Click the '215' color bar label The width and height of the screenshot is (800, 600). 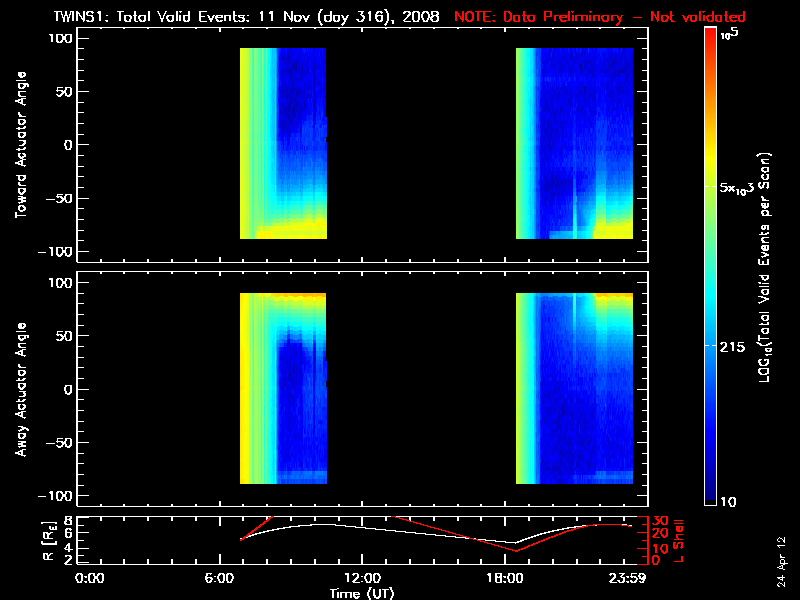(x=732, y=347)
